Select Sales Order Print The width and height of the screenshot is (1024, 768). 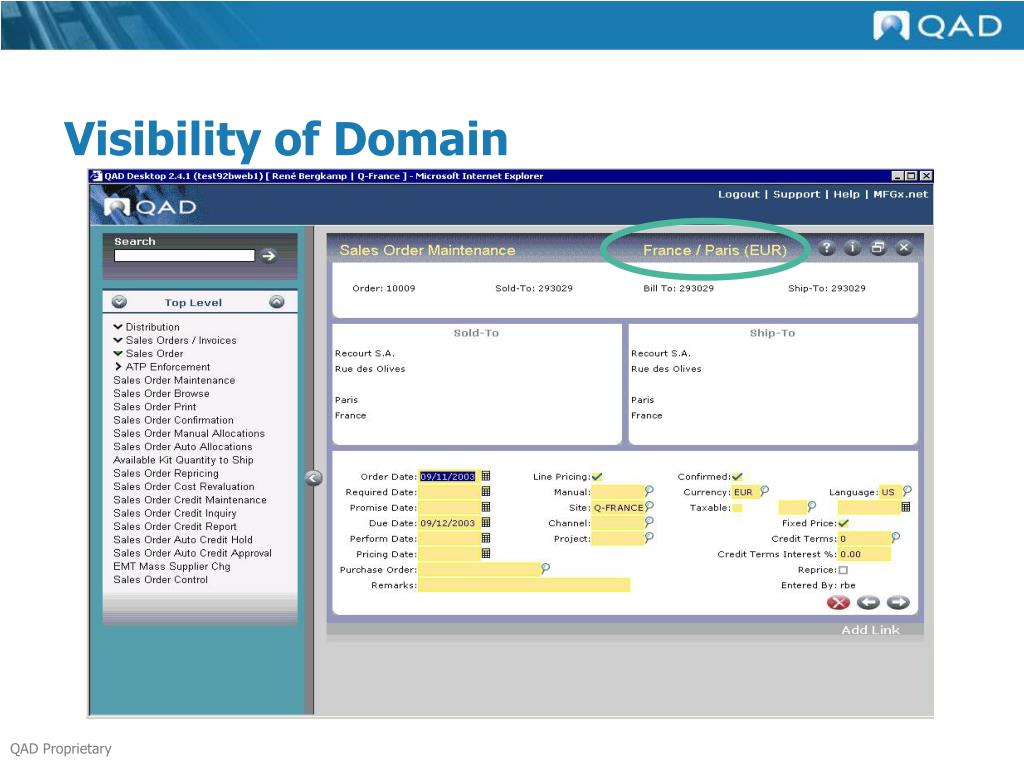(x=155, y=407)
